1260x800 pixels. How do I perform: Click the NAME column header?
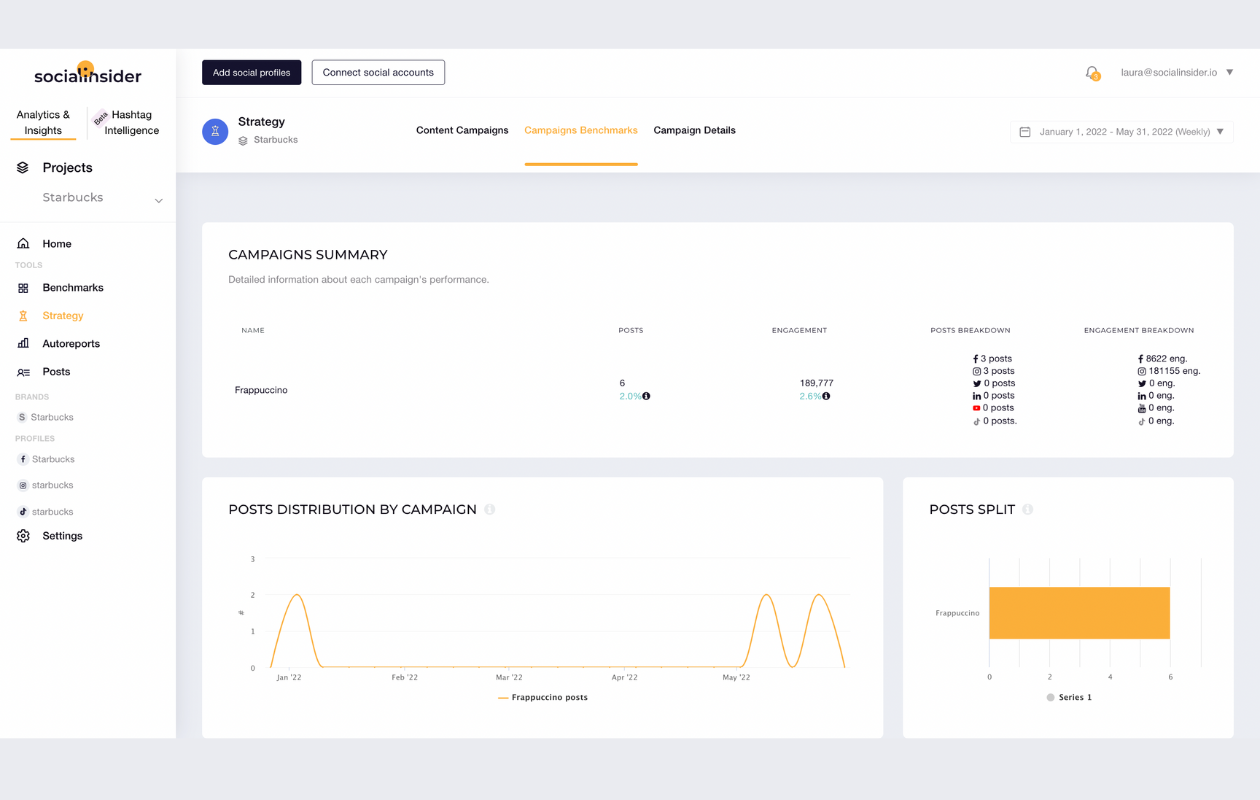[x=253, y=330]
